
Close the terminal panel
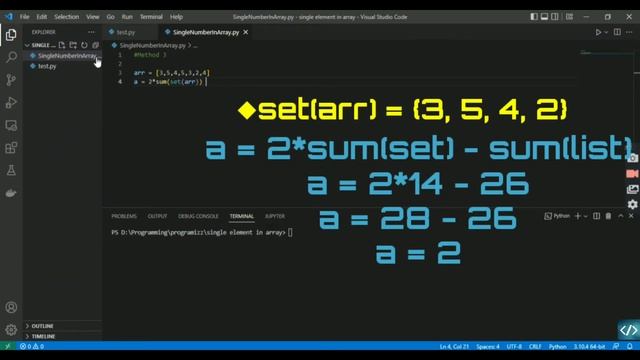pyautogui.click(x=631, y=216)
